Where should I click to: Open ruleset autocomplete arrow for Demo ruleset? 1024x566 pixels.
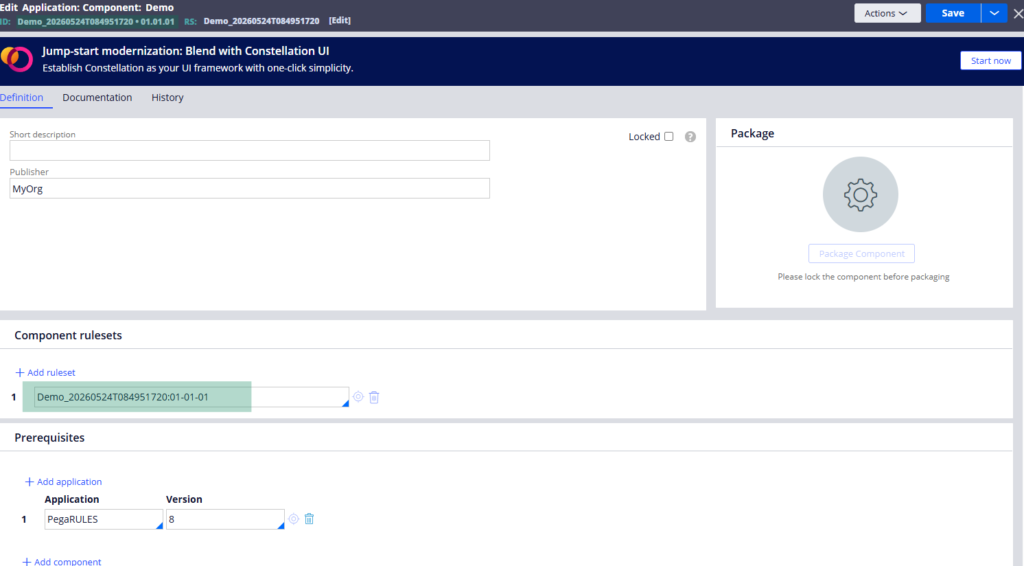click(x=345, y=403)
